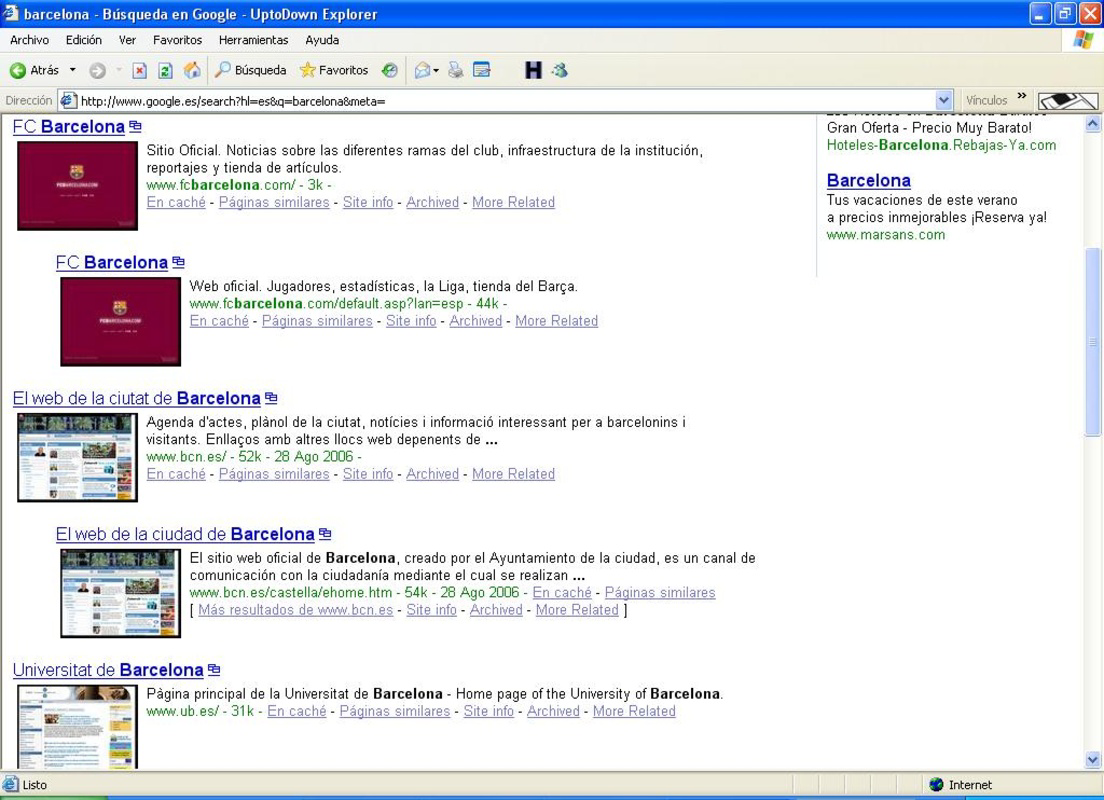
Task: Click the www.marsans.com ad URL
Action: click(x=886, y=235)
